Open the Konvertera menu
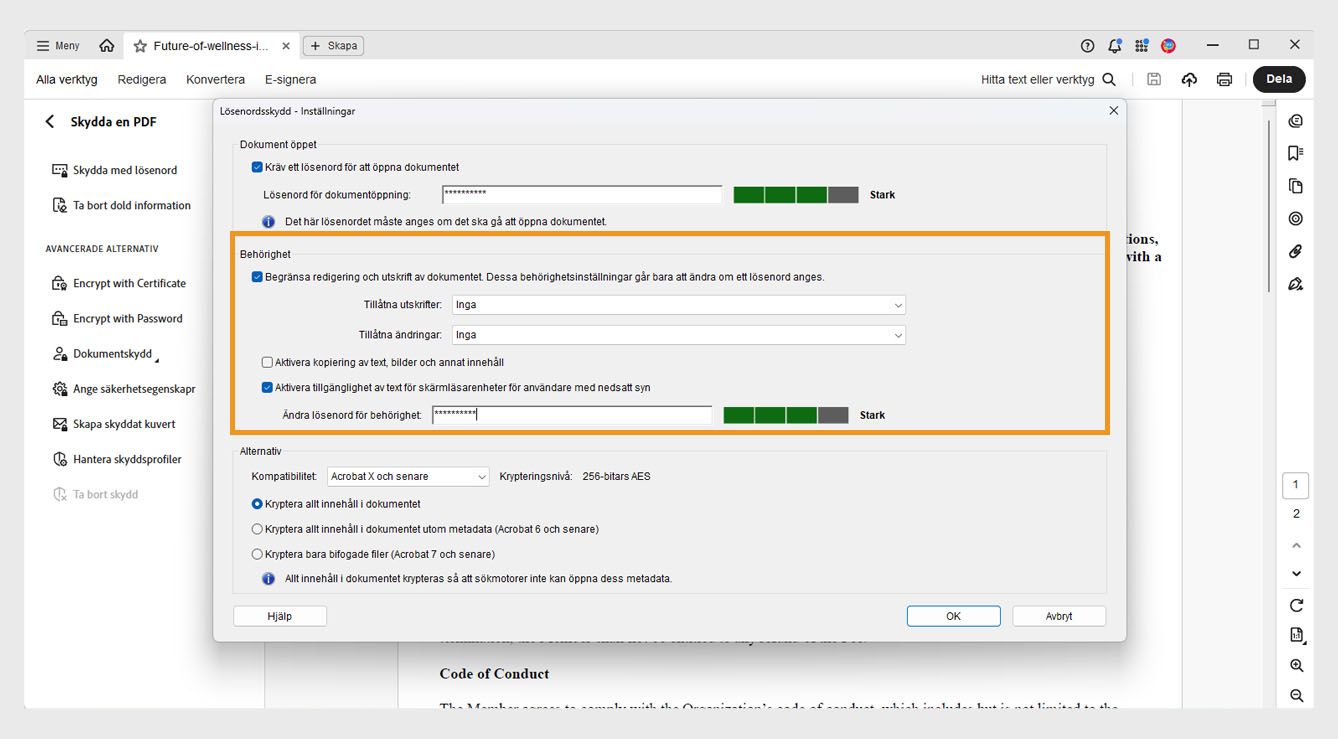The width and height of the screenshot is (1338, 739). pos(215,79)
